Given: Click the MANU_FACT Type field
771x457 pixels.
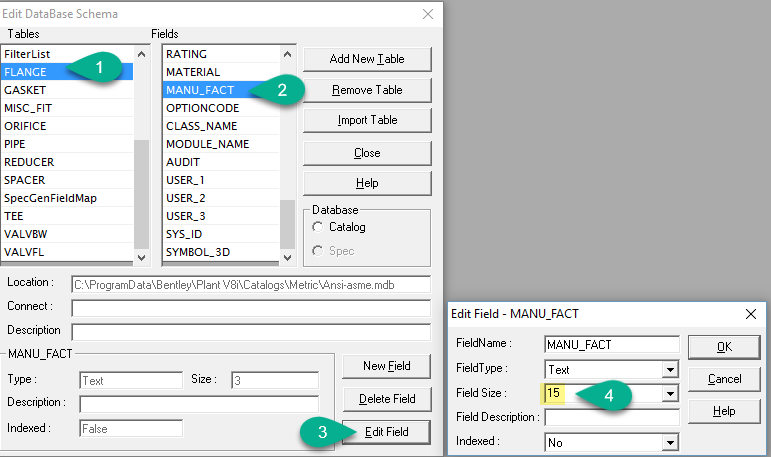Looking at the screenshot, I should 131,380.
